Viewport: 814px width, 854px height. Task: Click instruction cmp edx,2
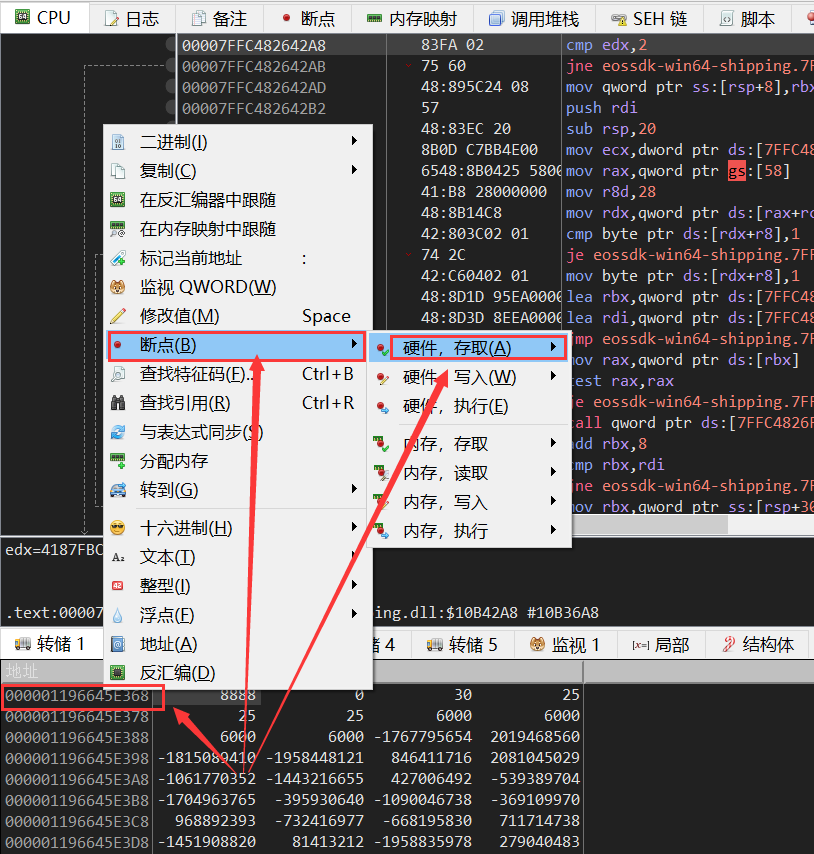pyautogui.click(x=607, y=45)
